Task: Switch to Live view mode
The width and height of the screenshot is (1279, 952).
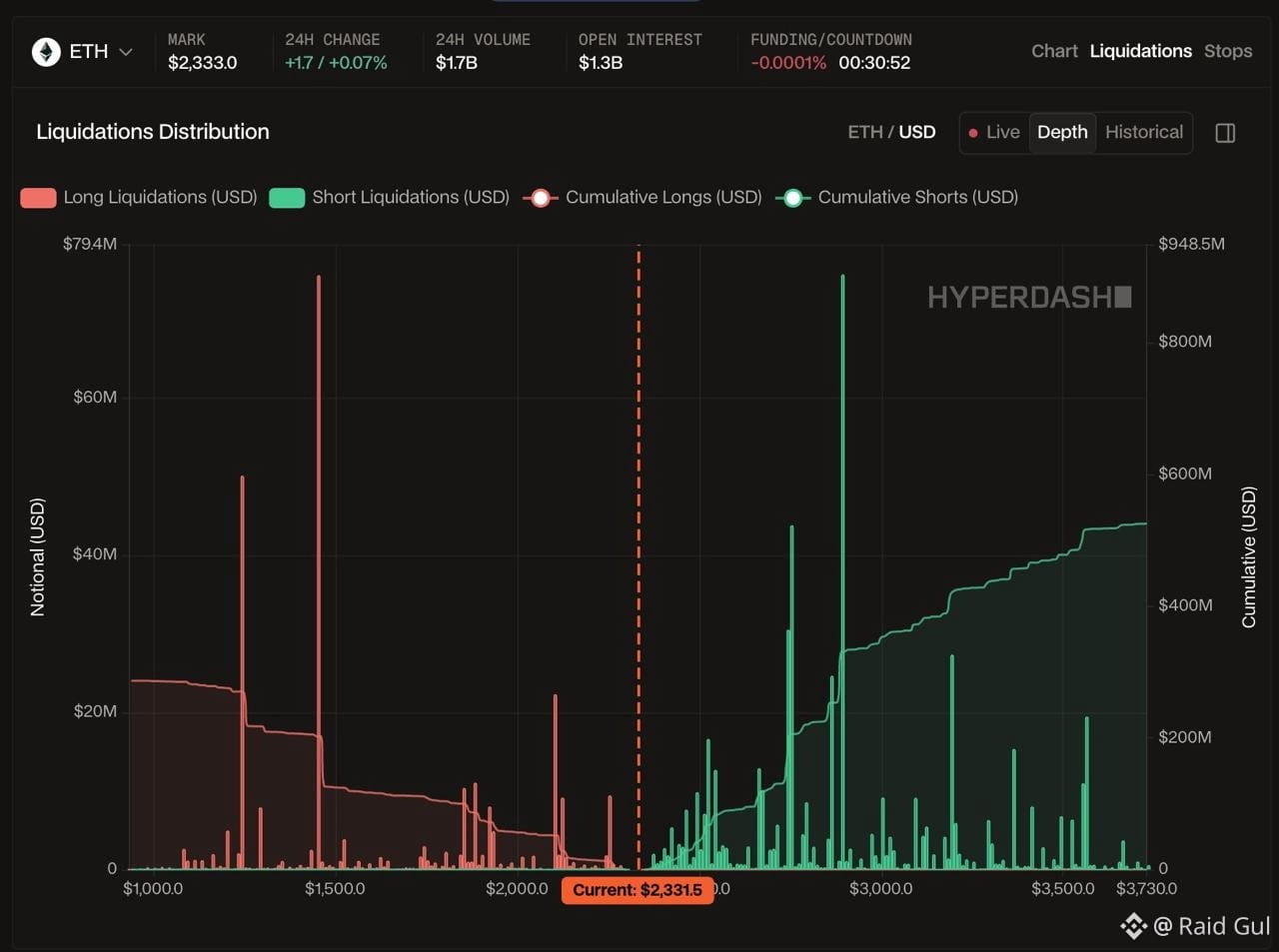Action: point(994,133)
